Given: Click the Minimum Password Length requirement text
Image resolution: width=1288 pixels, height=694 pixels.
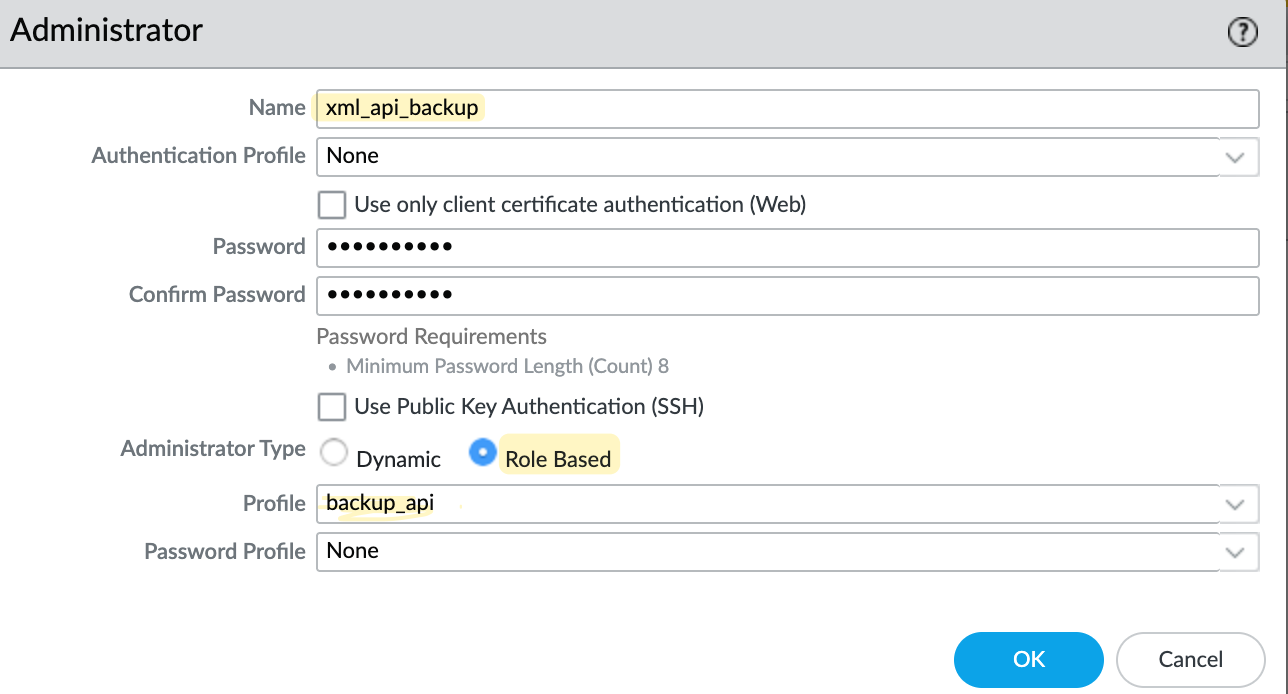Looking at the screenshot, I should (x=507, y=366).
